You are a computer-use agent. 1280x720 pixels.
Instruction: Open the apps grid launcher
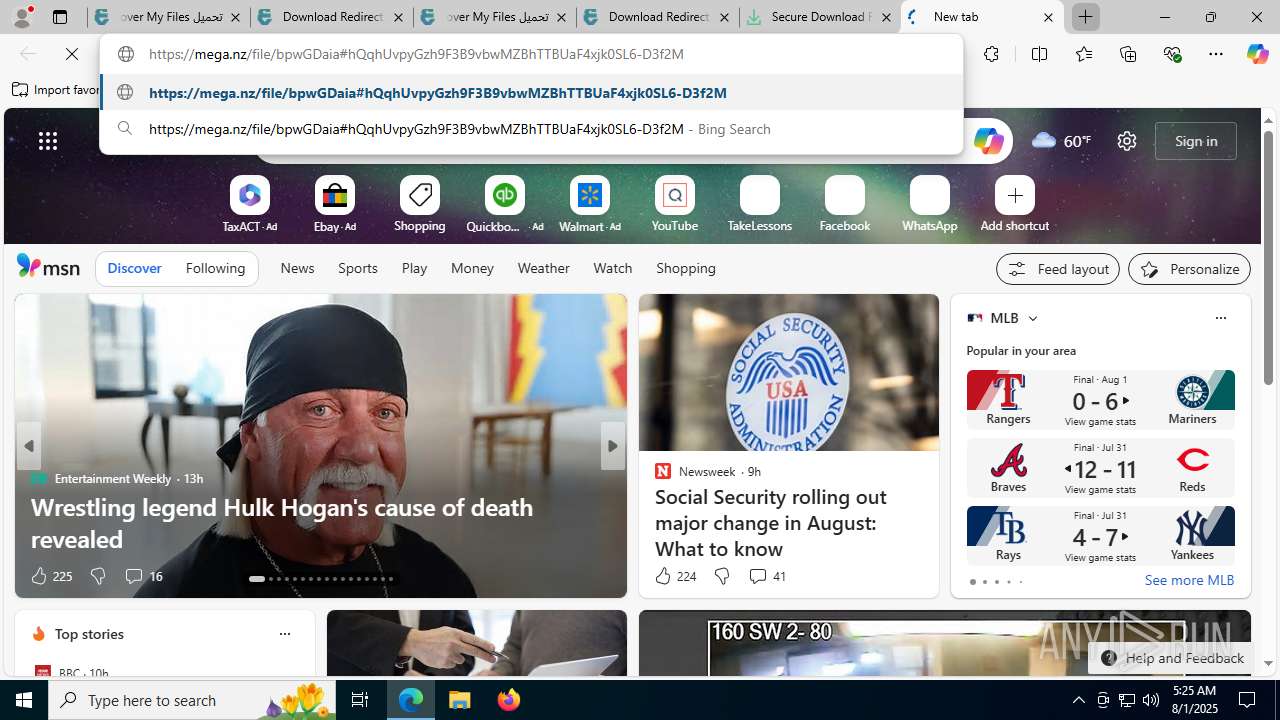click(48, 141)
